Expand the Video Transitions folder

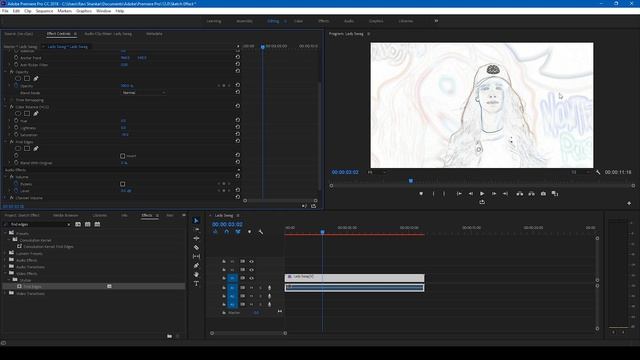pos(5,293)
